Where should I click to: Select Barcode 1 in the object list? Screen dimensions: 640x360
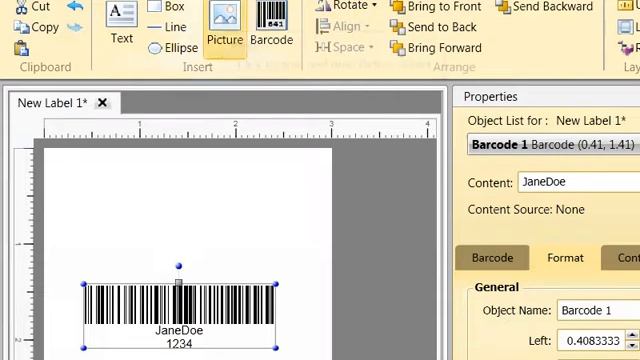point(553,145)
